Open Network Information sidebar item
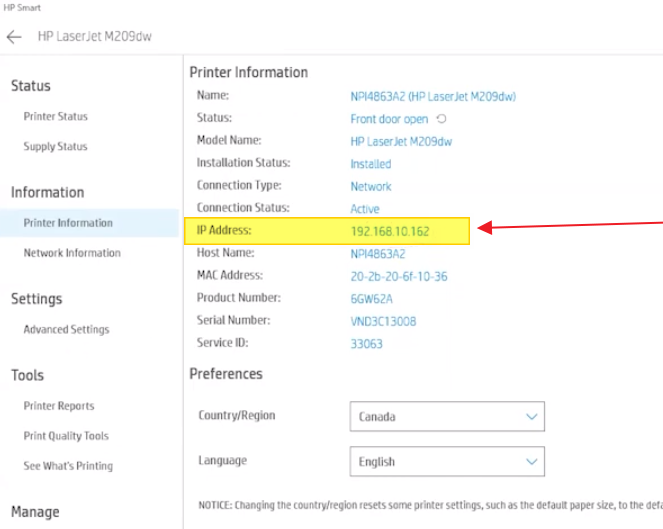Screen dimensions: 663x529 72,253
